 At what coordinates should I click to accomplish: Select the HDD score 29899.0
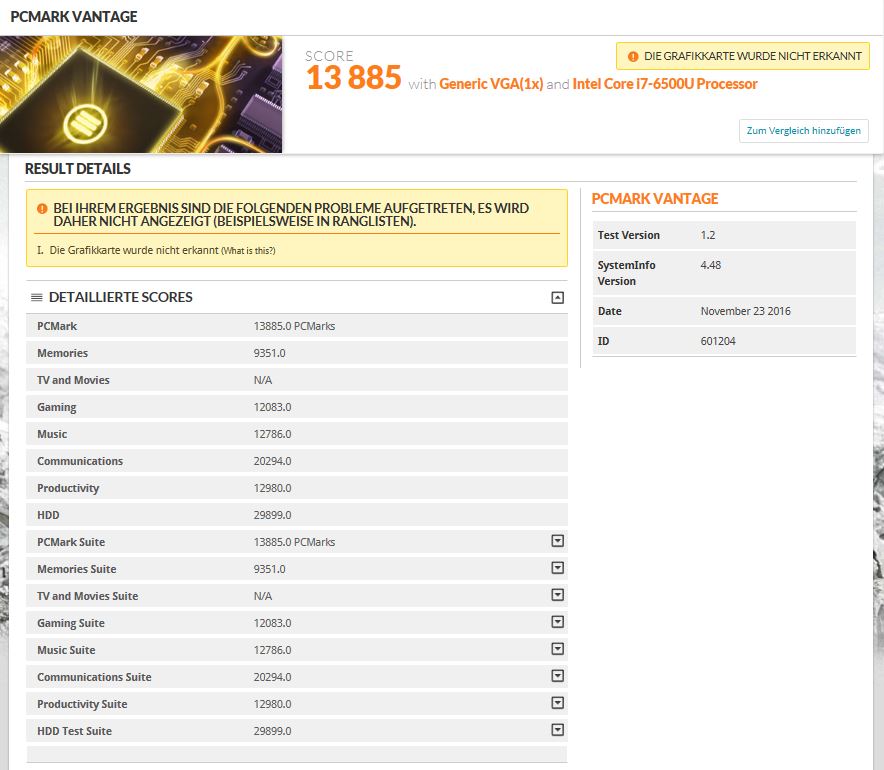[x=272, y=515]
